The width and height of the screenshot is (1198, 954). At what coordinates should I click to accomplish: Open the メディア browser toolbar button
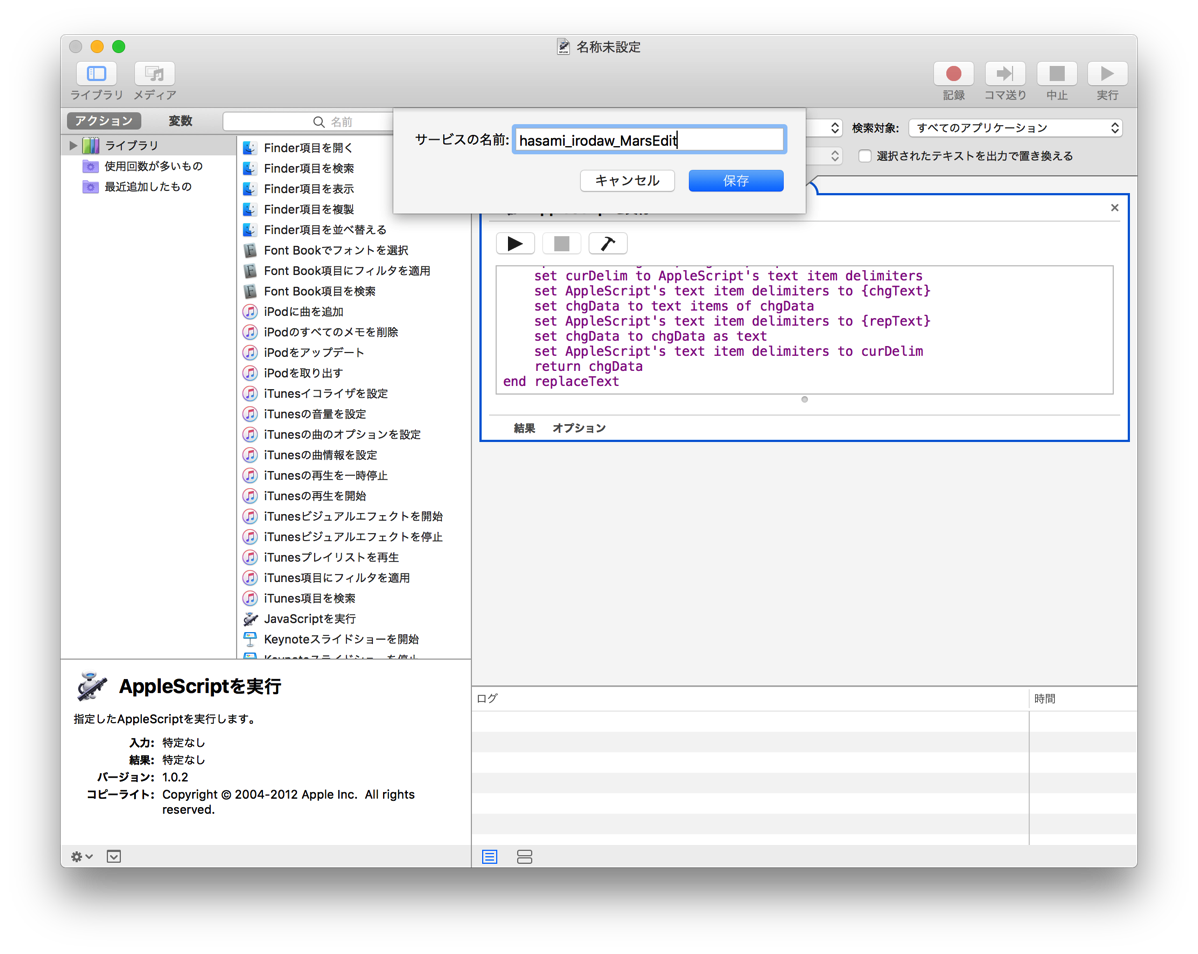point(154,74)
